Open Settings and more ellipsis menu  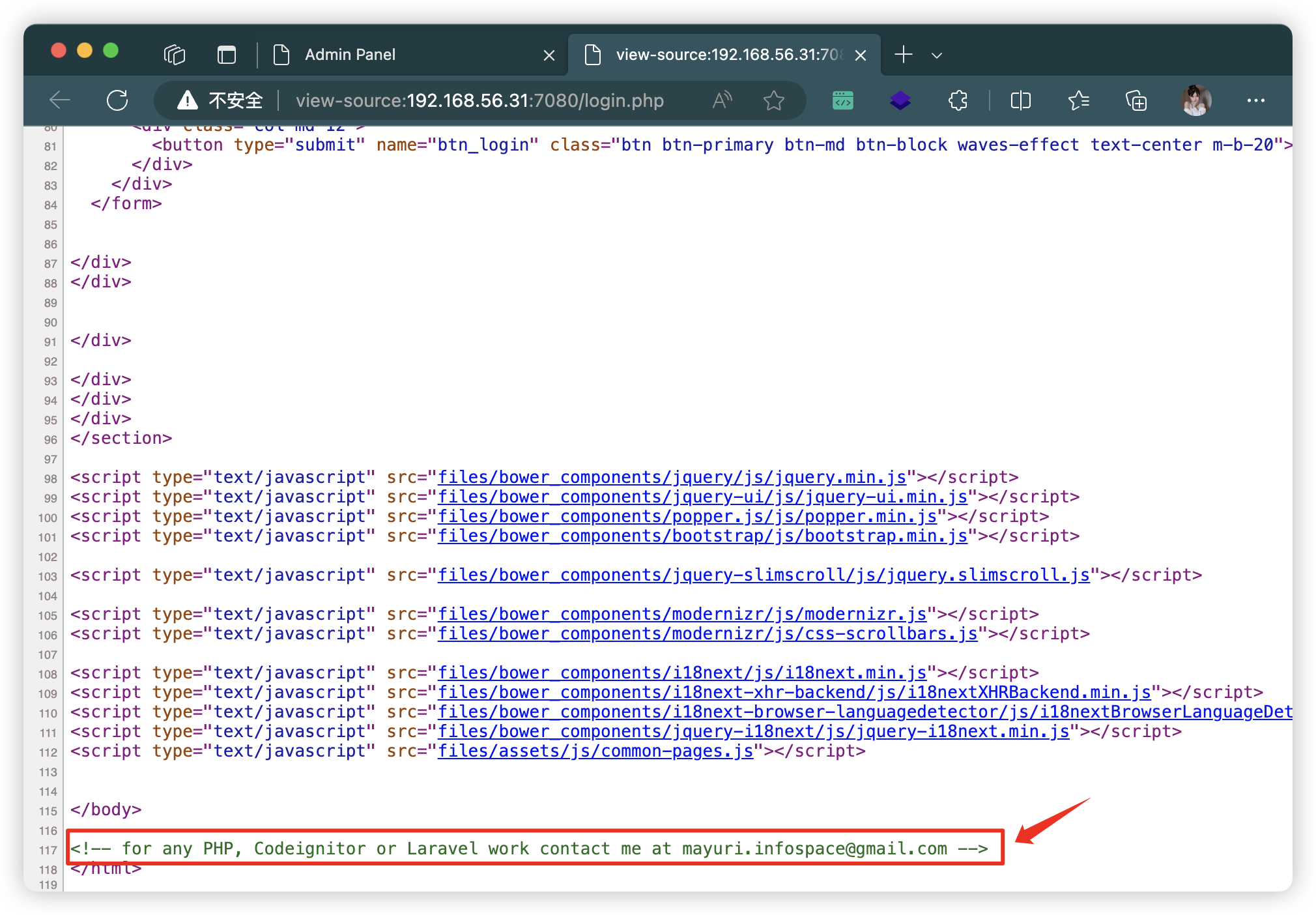coord(1255,100)
